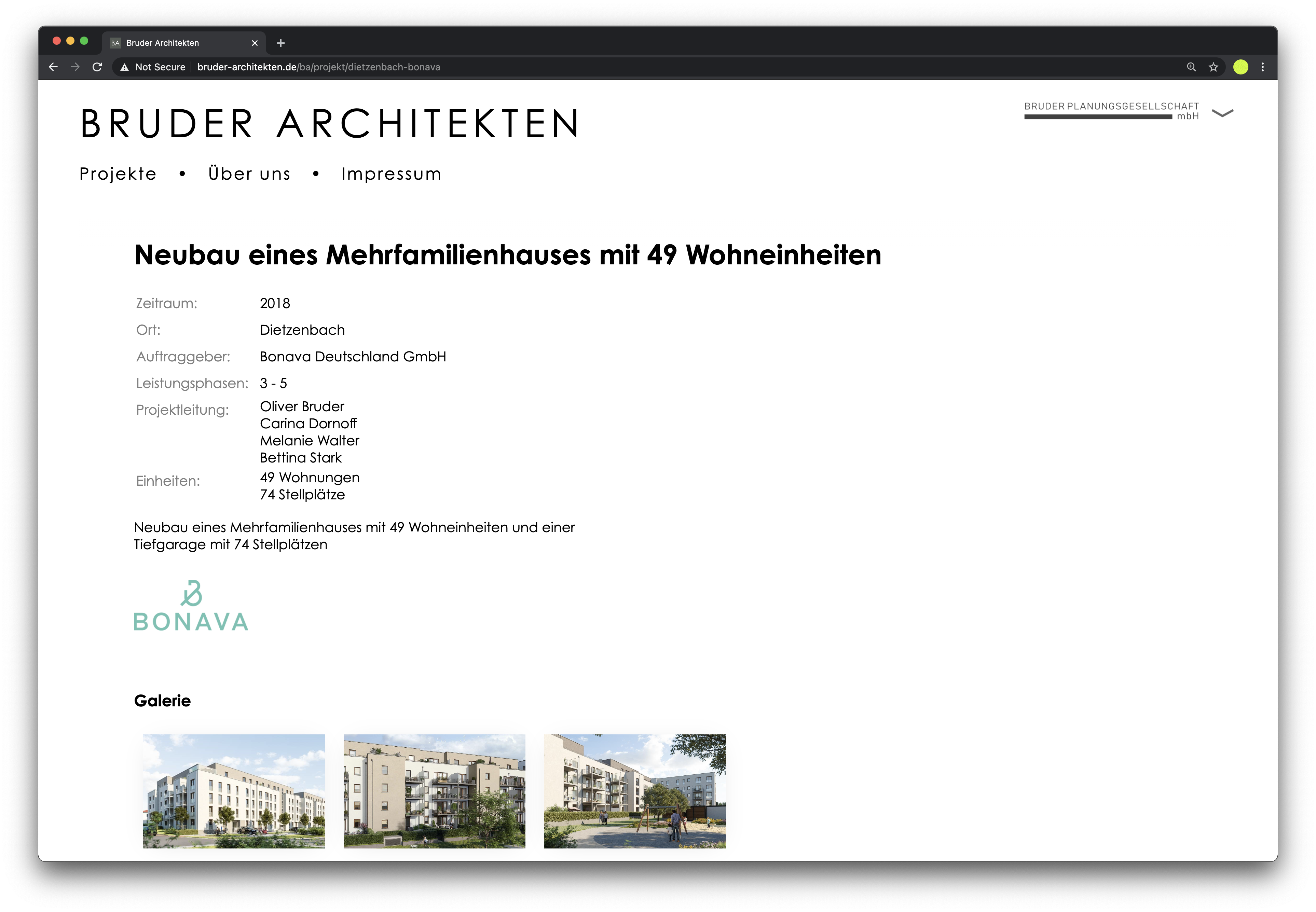Image resolution: width=1316 pixels, height=912 pixels.
Task: Reload the current page
Action: (97, 67)
